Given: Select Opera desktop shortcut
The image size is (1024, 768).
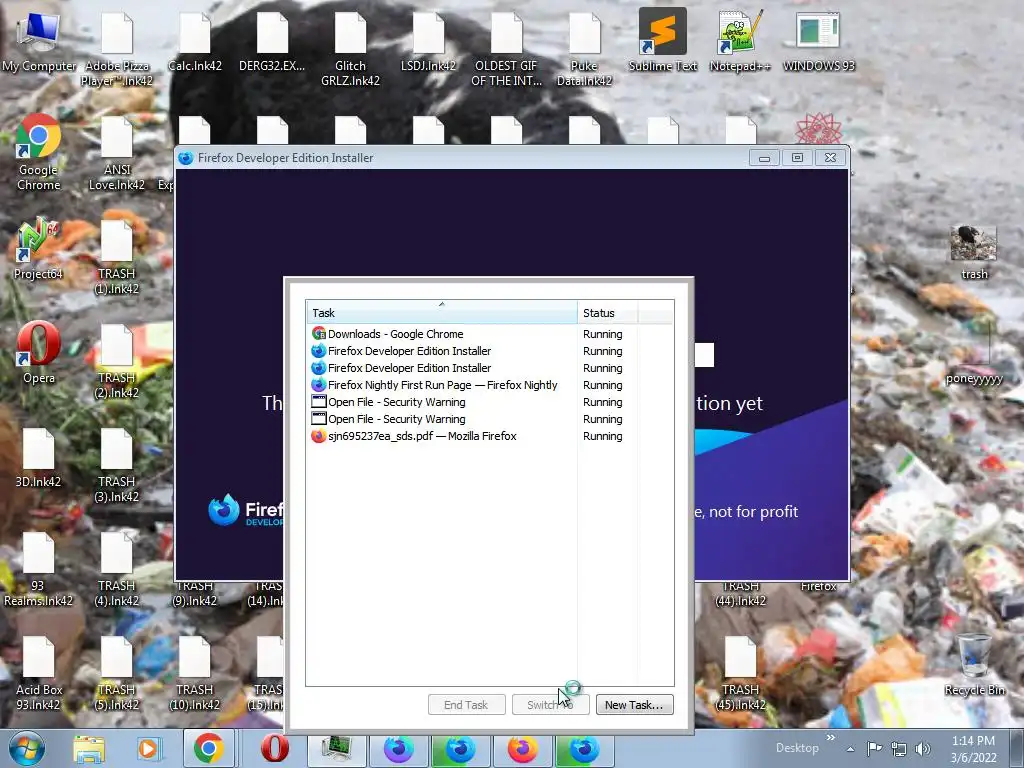Looking at the screenshot, I should pyautogui.click(x=39, y=353).
